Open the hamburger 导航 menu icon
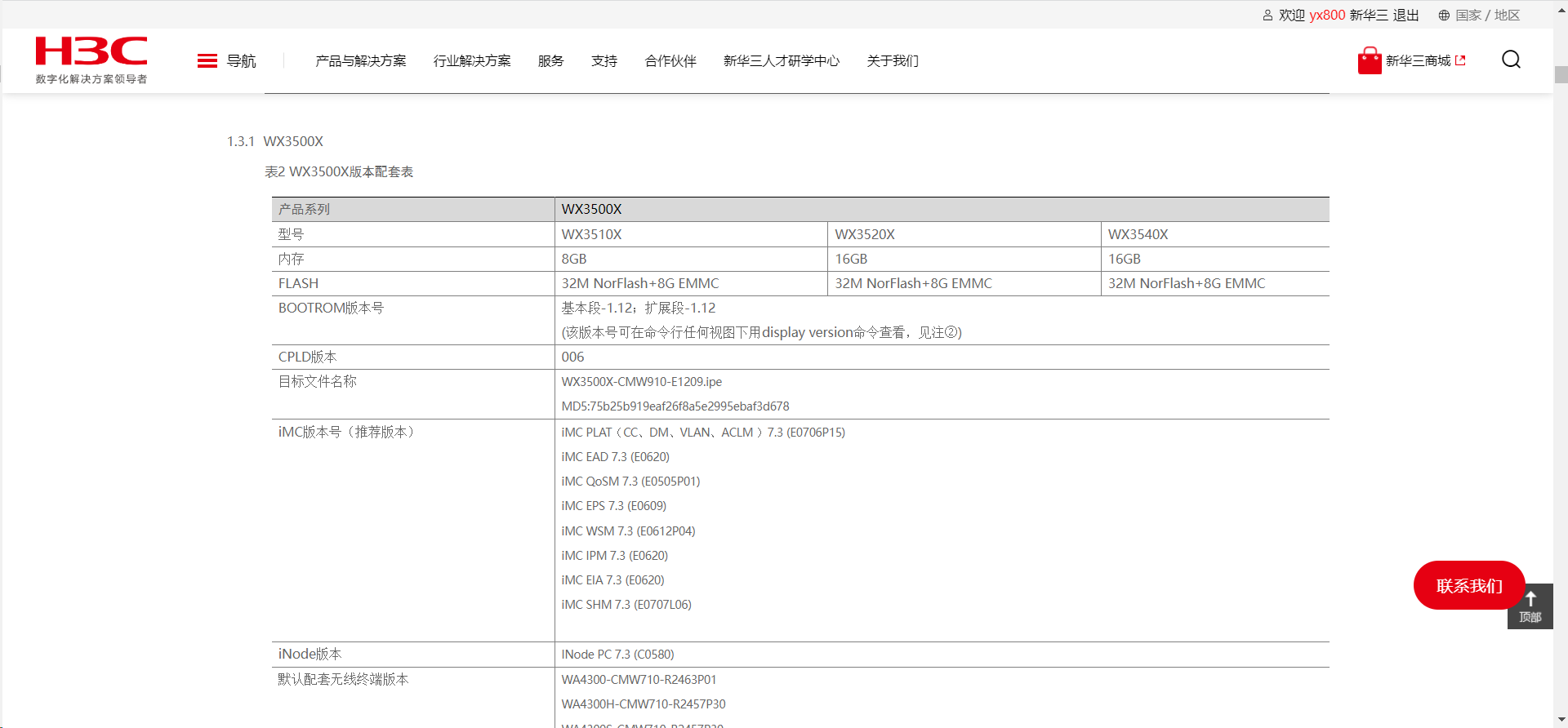Screen dimensions: 1568x728 click(x=207, y=61)
